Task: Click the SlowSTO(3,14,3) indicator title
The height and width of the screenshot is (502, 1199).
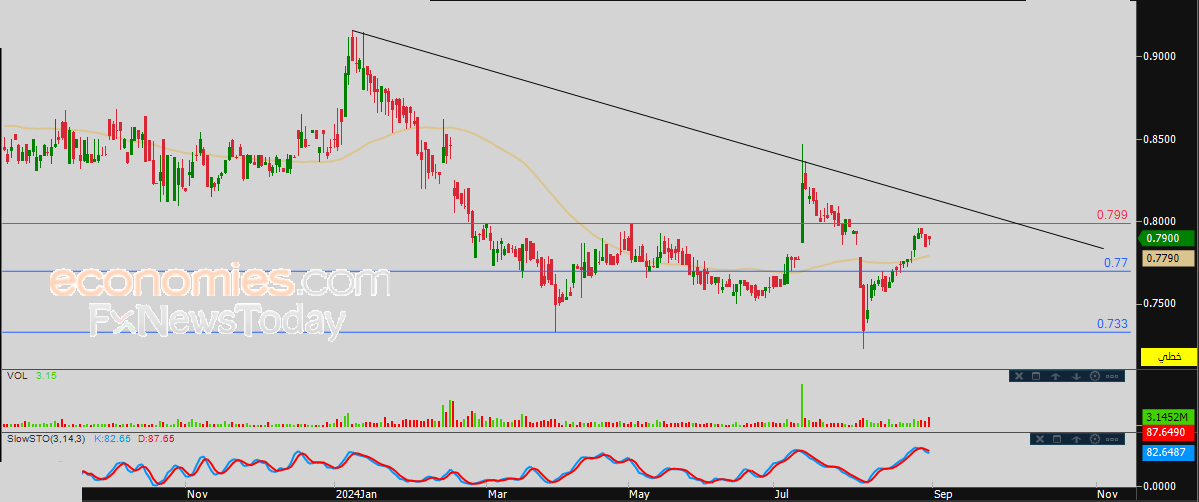Action: click(x=46, y=438)
